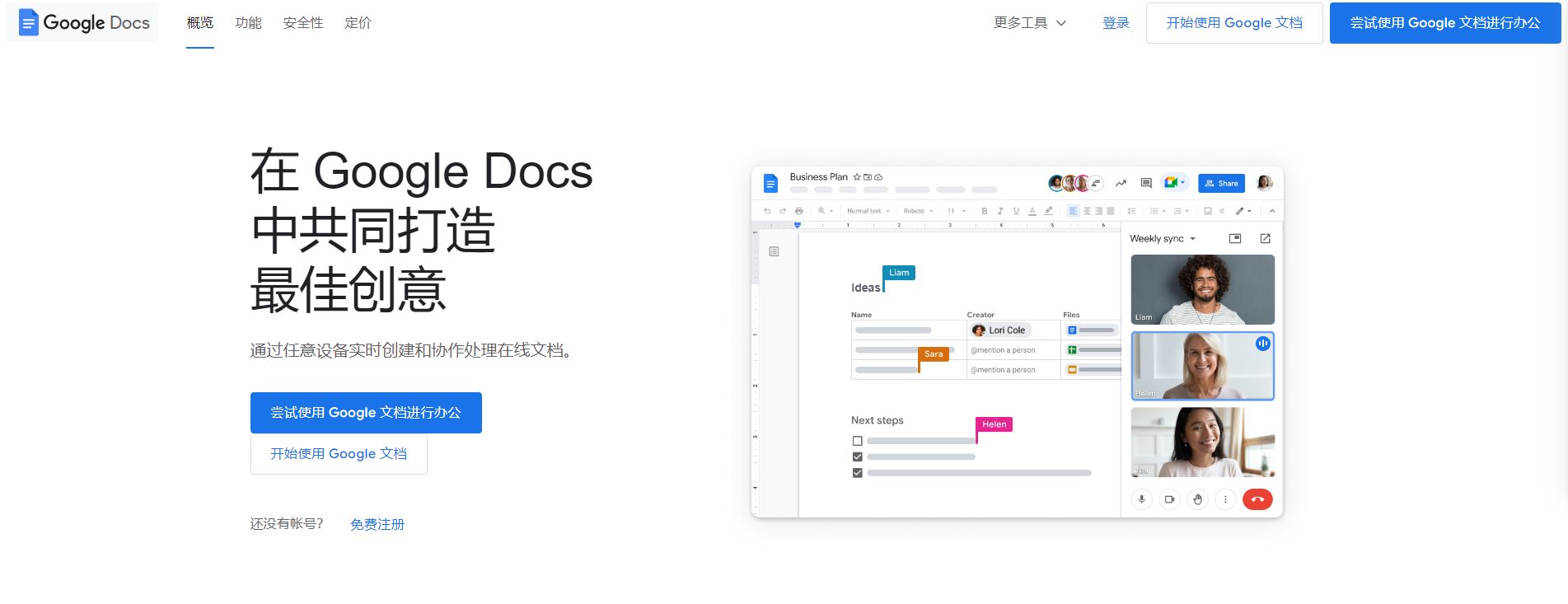Justify text in the toolbar
1568x604 pixels.
point(1111,211)
